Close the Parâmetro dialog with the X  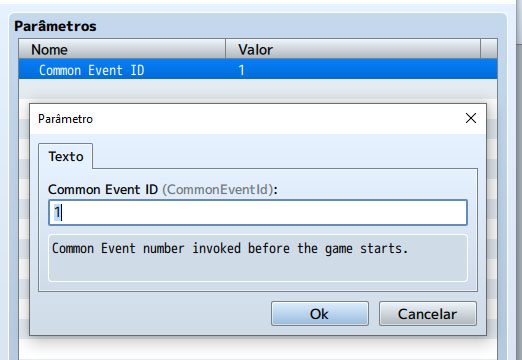471,118
